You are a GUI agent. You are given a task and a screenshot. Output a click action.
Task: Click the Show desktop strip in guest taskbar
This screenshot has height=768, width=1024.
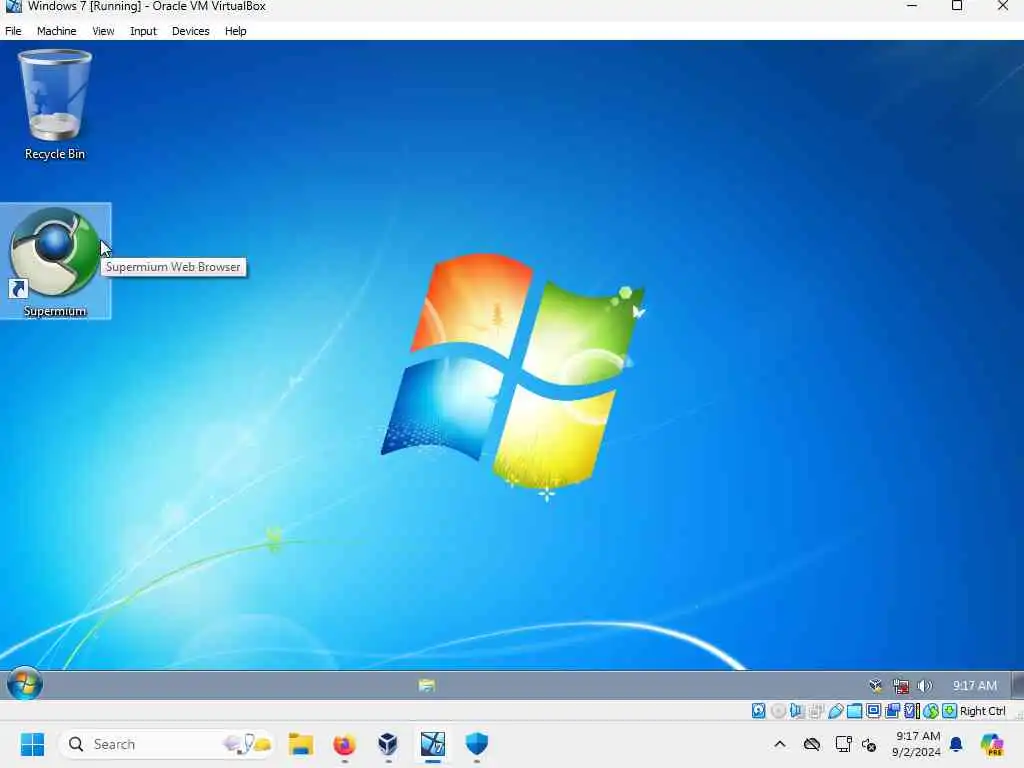[x=1017, y=685]
